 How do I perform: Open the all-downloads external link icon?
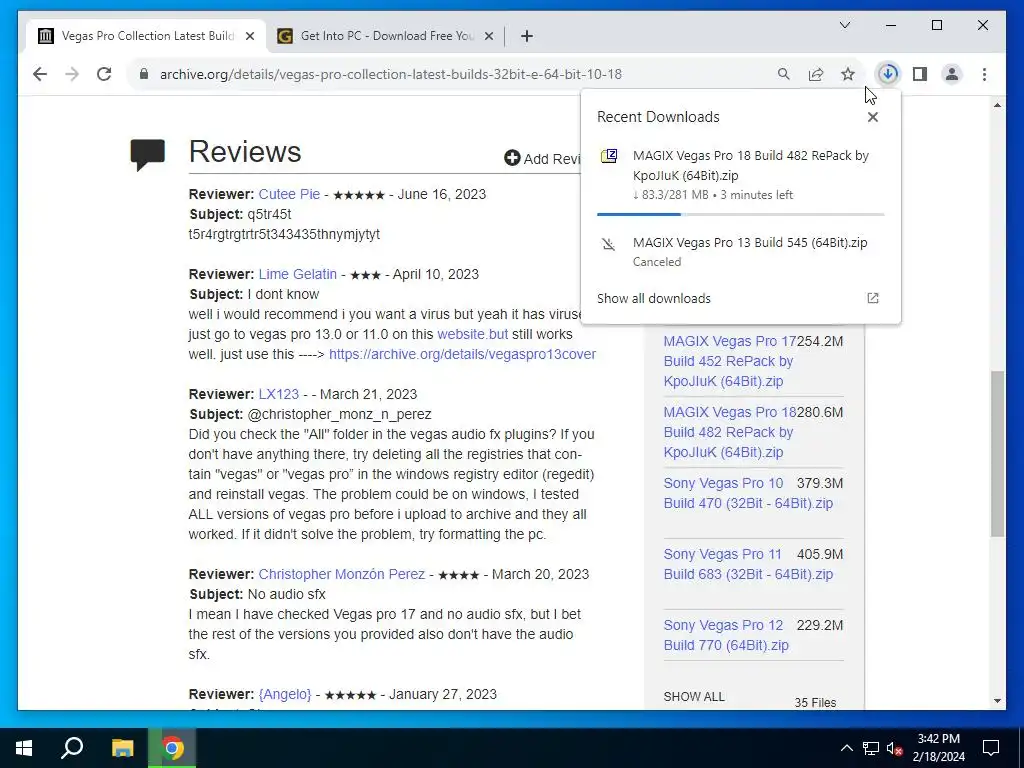tap(872, 298)
